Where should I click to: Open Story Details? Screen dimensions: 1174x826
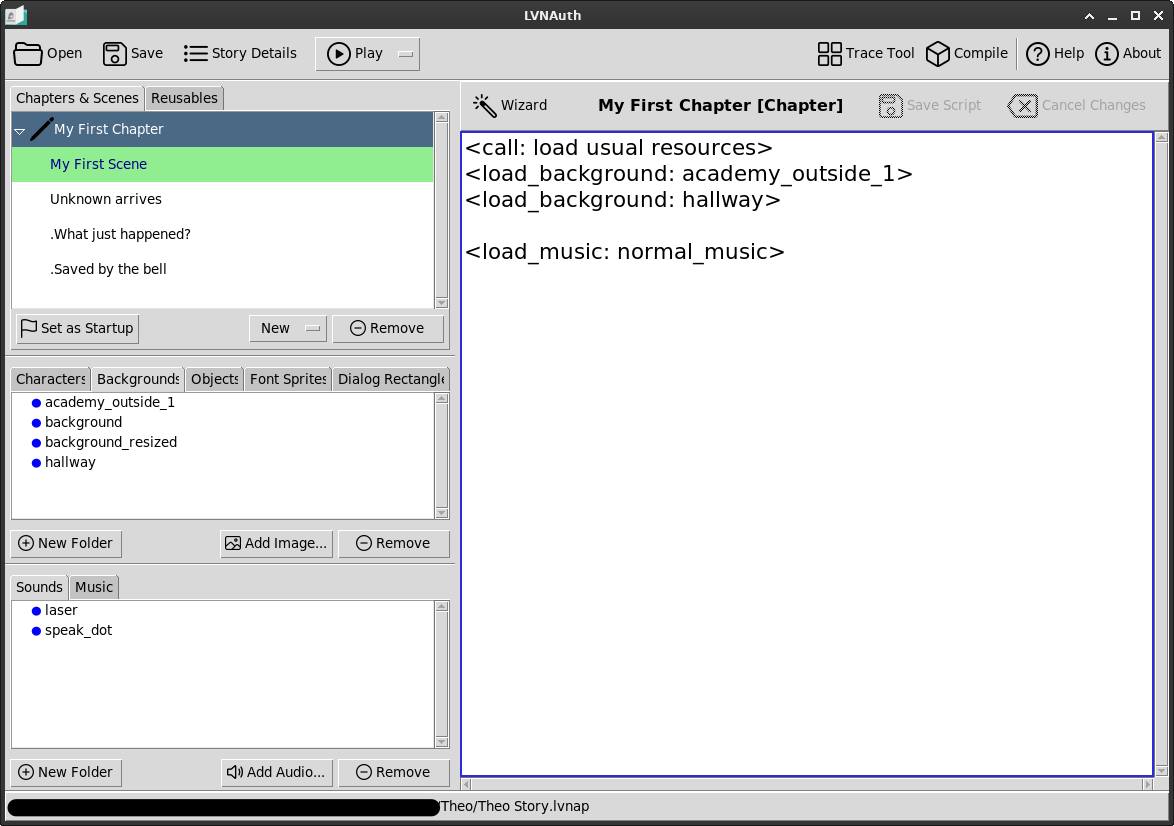coord(240,53)
